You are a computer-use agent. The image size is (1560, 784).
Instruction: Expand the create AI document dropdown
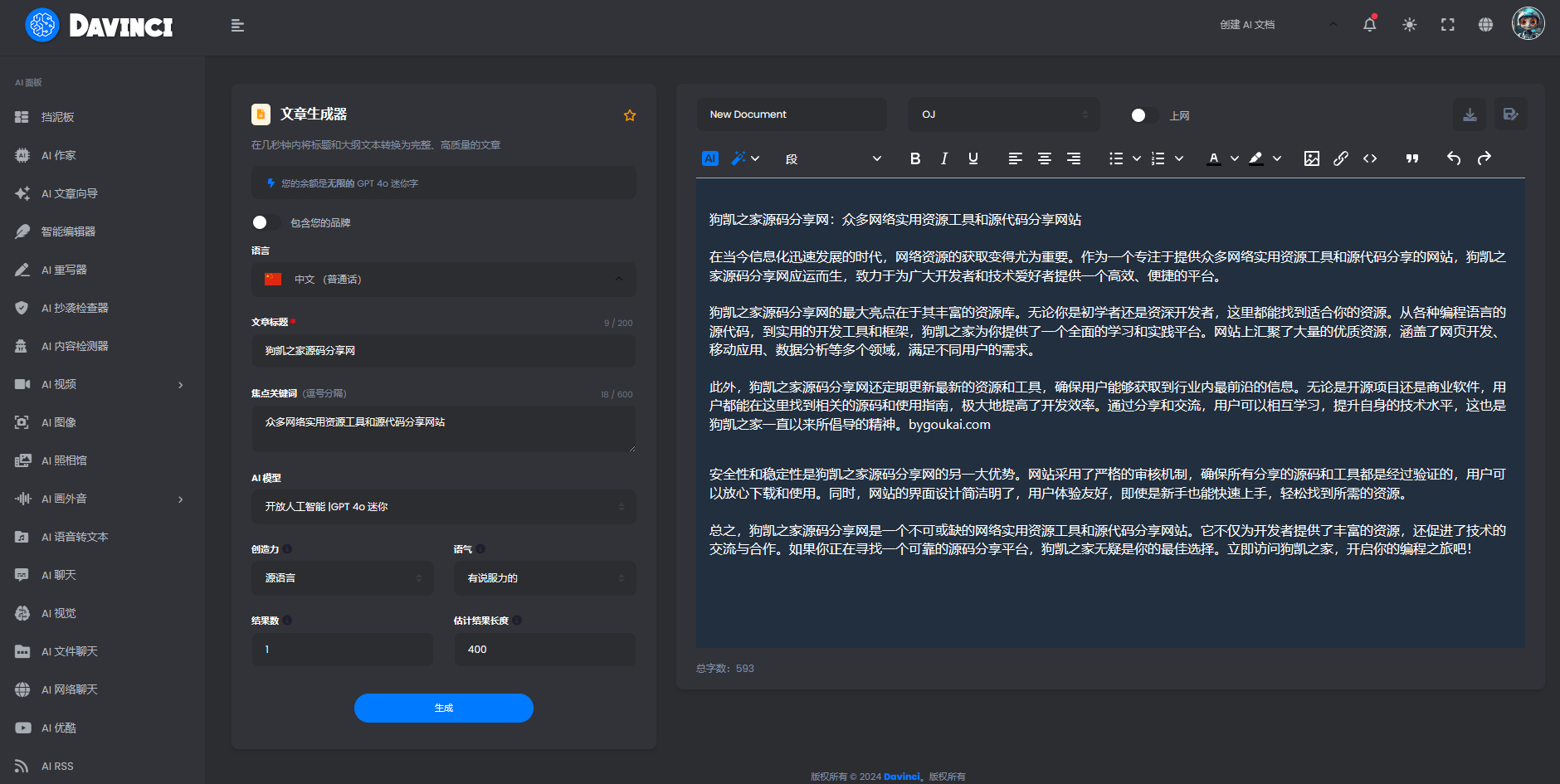click(x=1279, y=25)
